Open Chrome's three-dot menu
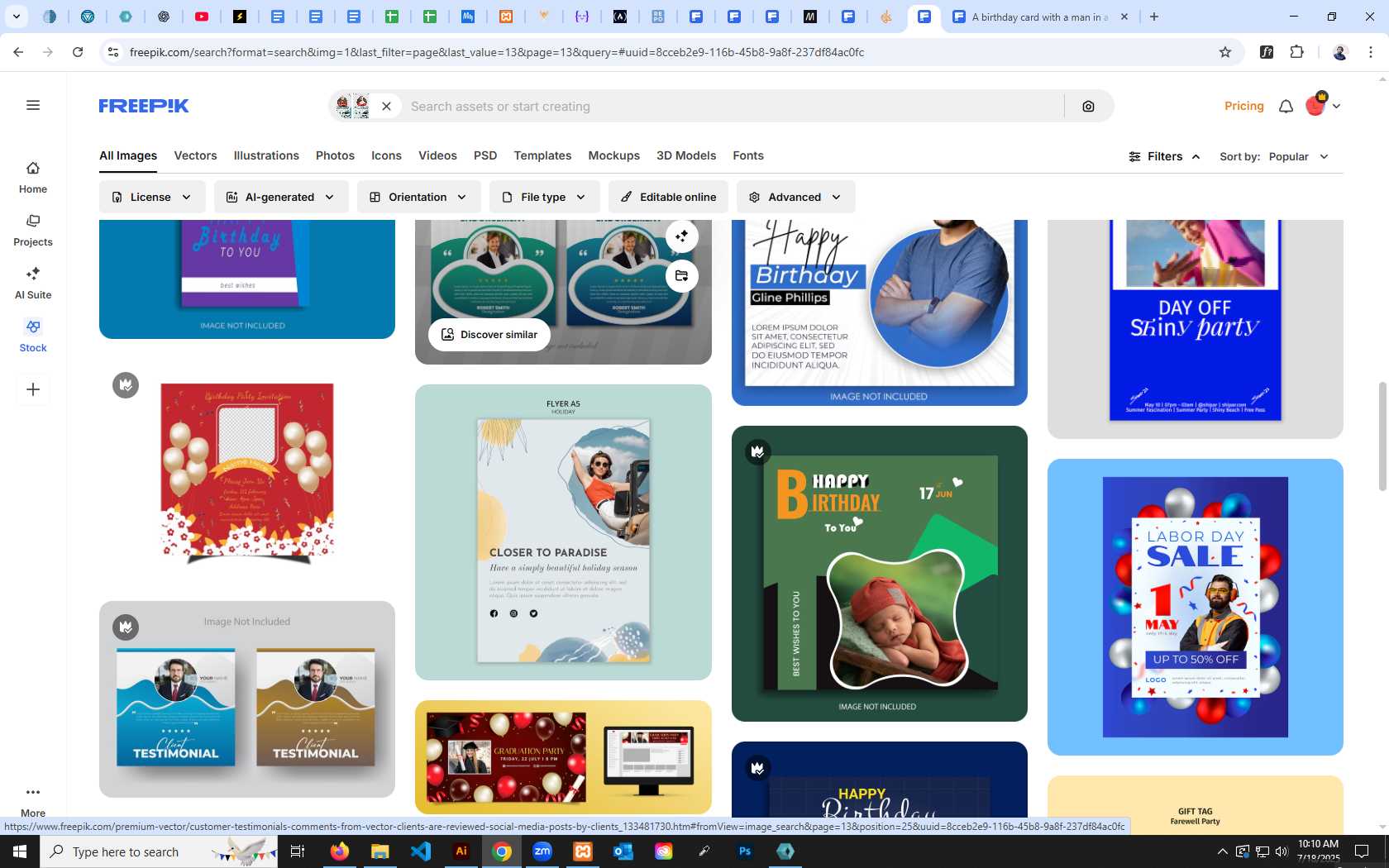Screen dimensions: 1389x868 tap(1371, 52)
